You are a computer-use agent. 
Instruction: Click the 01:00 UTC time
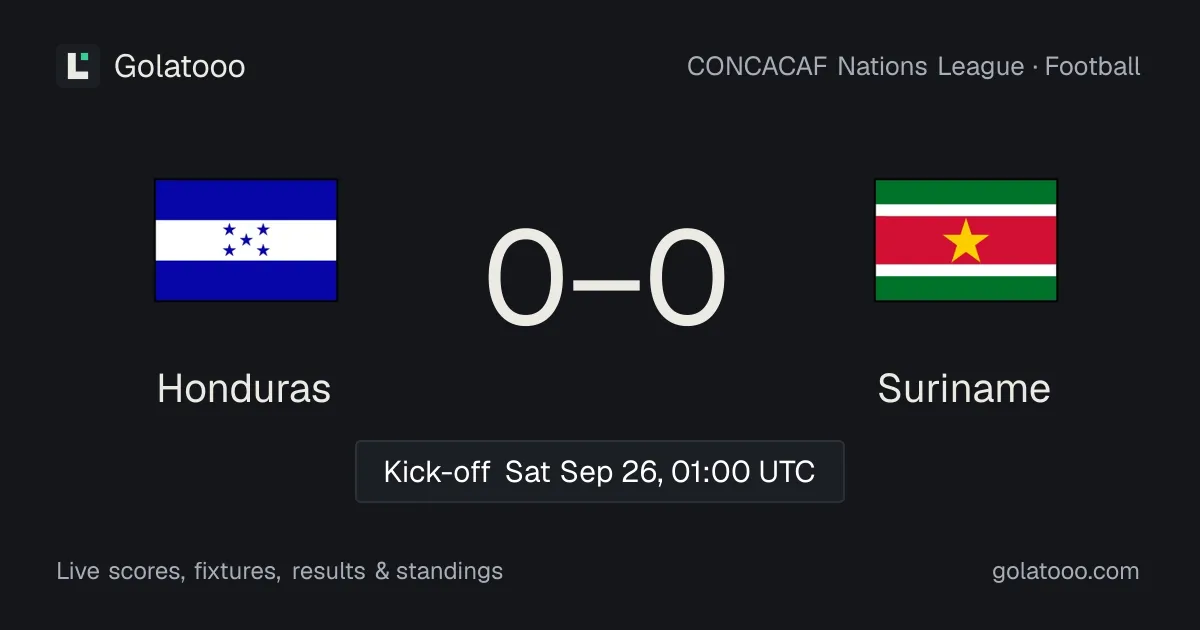(x=743, y=471)
